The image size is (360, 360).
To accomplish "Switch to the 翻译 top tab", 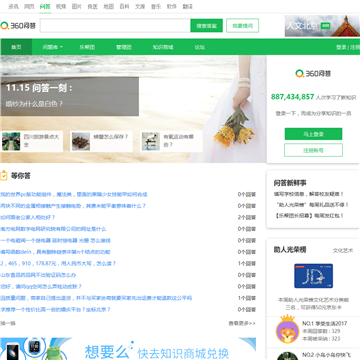I will [188, 6].
